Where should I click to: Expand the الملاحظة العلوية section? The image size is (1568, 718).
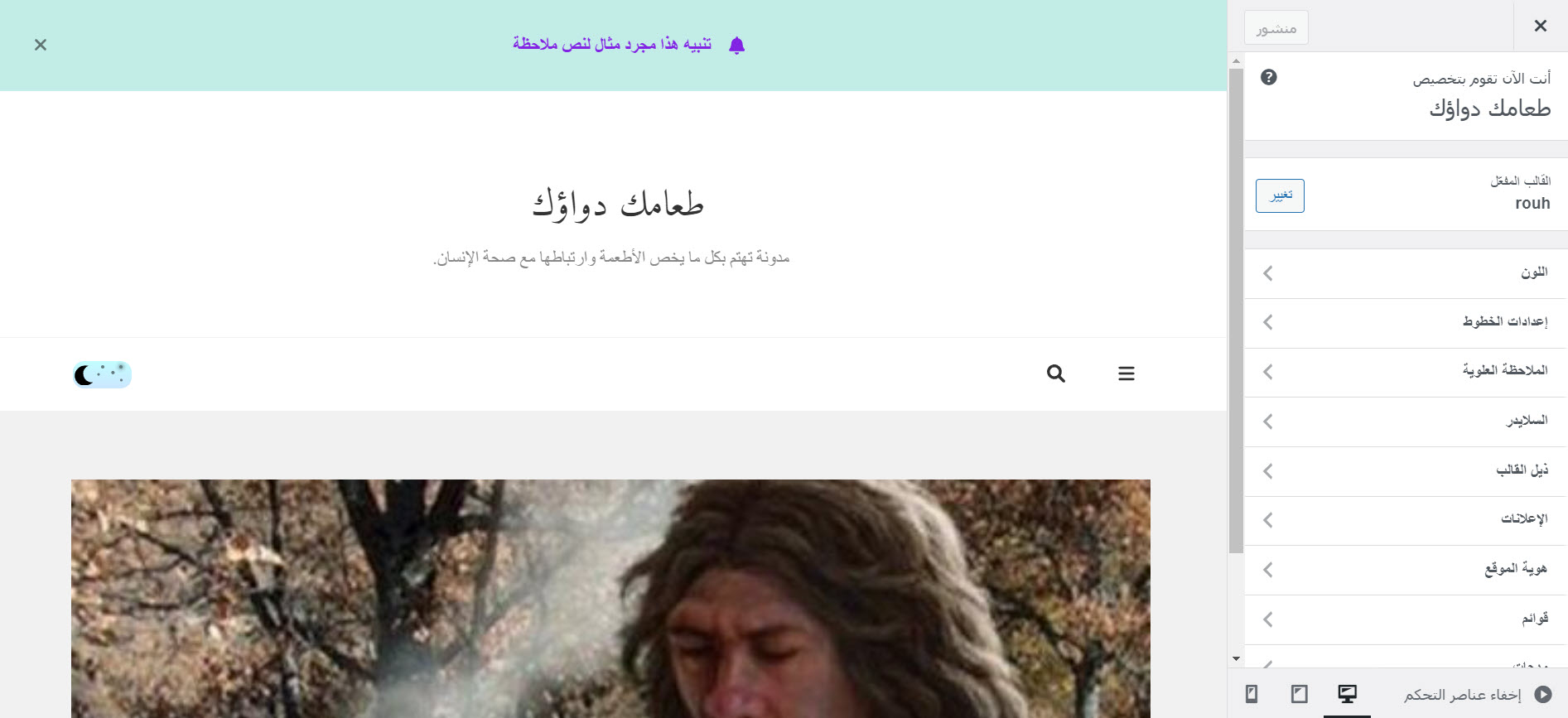[1406, 372]
